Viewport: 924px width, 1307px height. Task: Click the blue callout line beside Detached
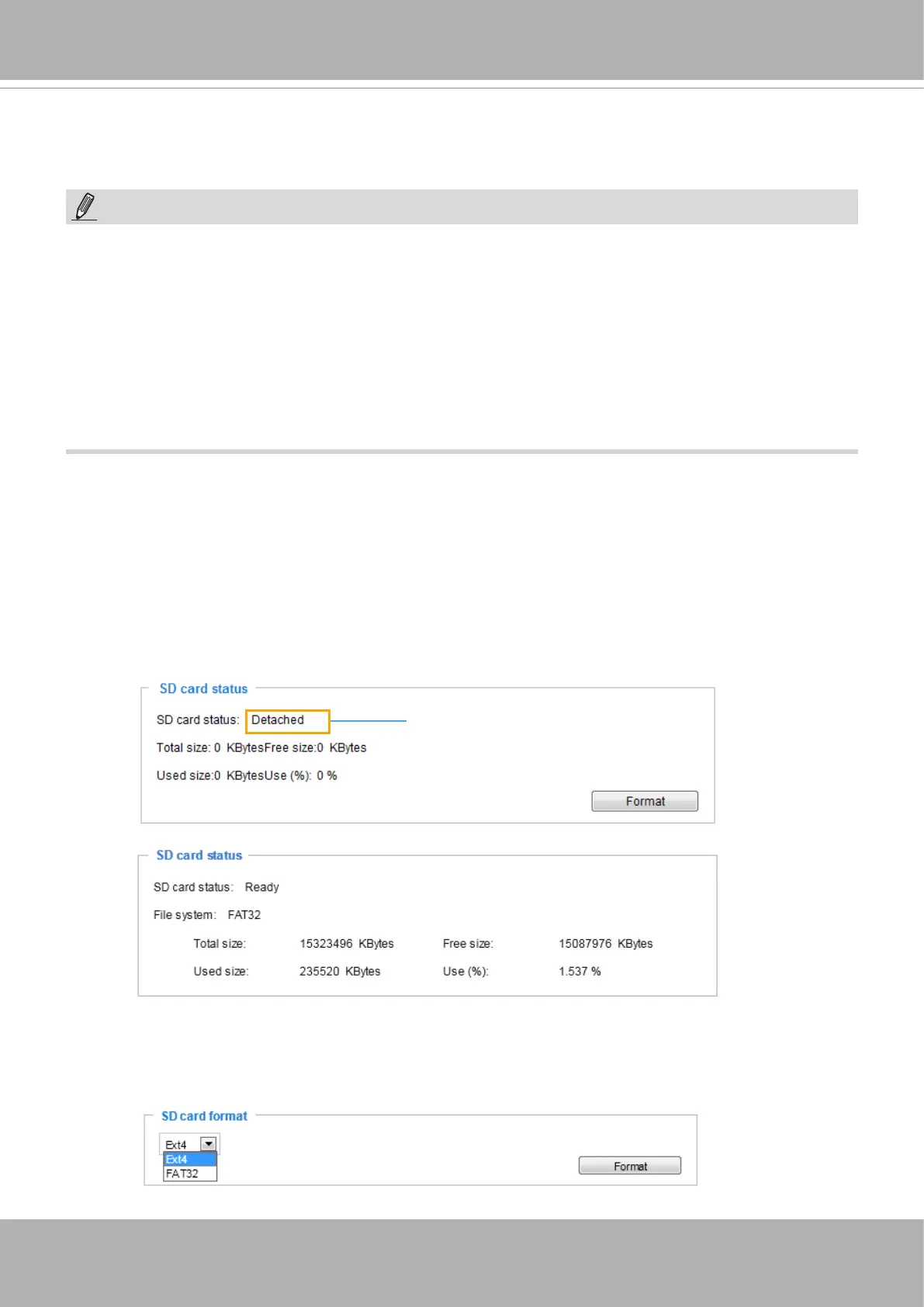(369, 721)
